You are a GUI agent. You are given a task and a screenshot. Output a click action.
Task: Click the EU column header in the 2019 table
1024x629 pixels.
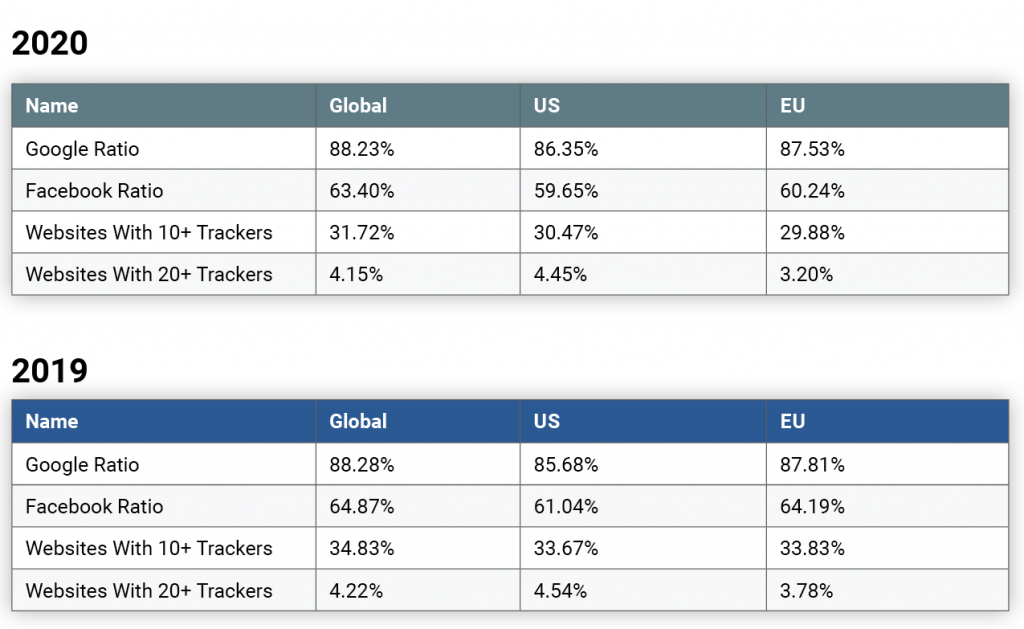[x=793, y=422]
